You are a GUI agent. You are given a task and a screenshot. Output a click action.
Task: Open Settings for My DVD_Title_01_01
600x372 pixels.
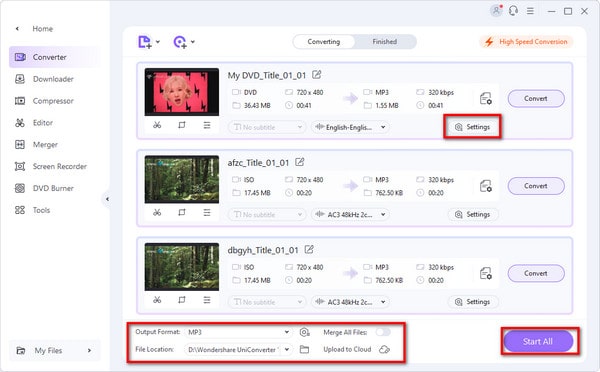(x=473, y=127)
